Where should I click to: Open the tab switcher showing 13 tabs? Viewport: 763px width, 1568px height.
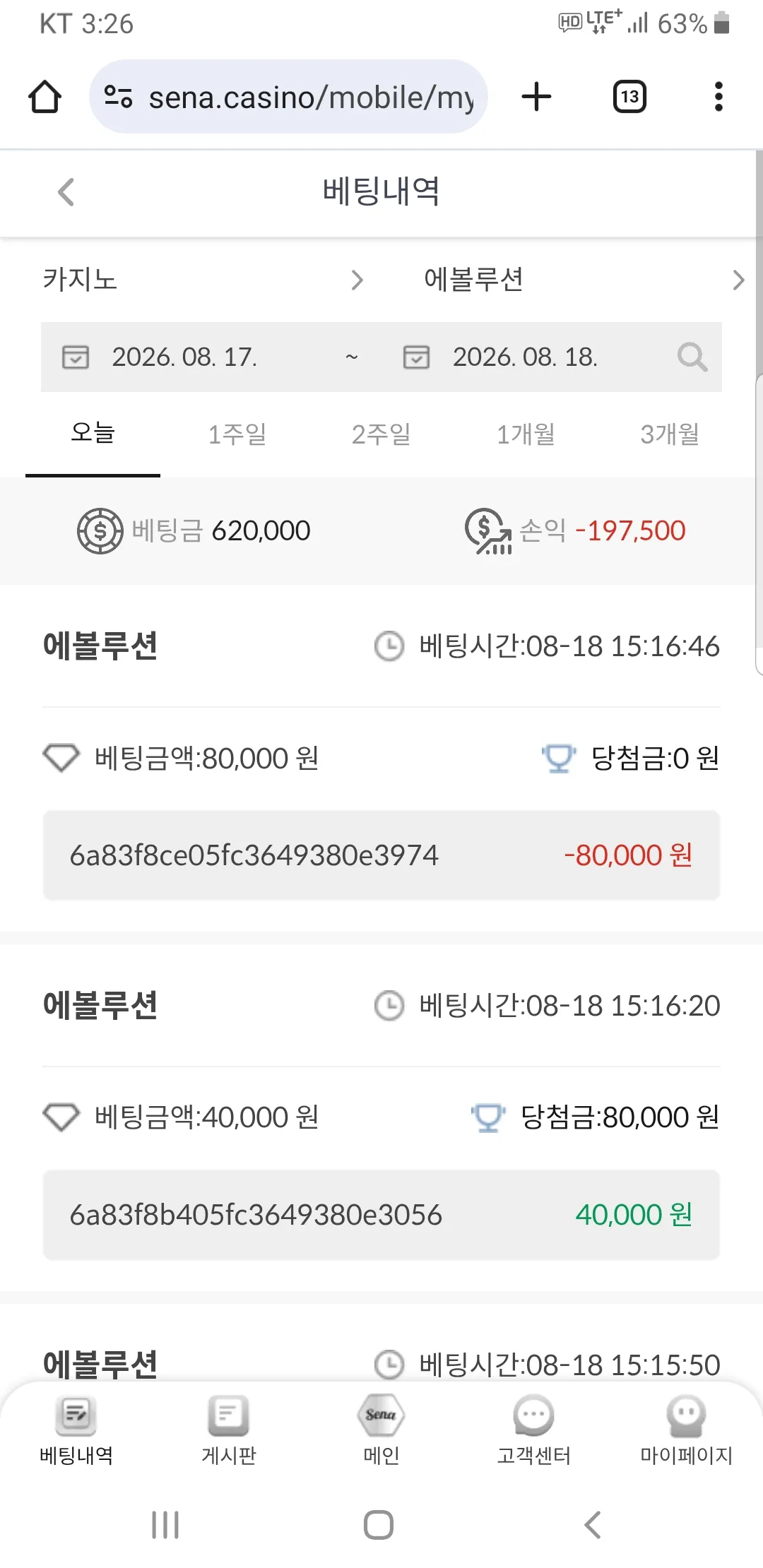(x=629, y=97)
